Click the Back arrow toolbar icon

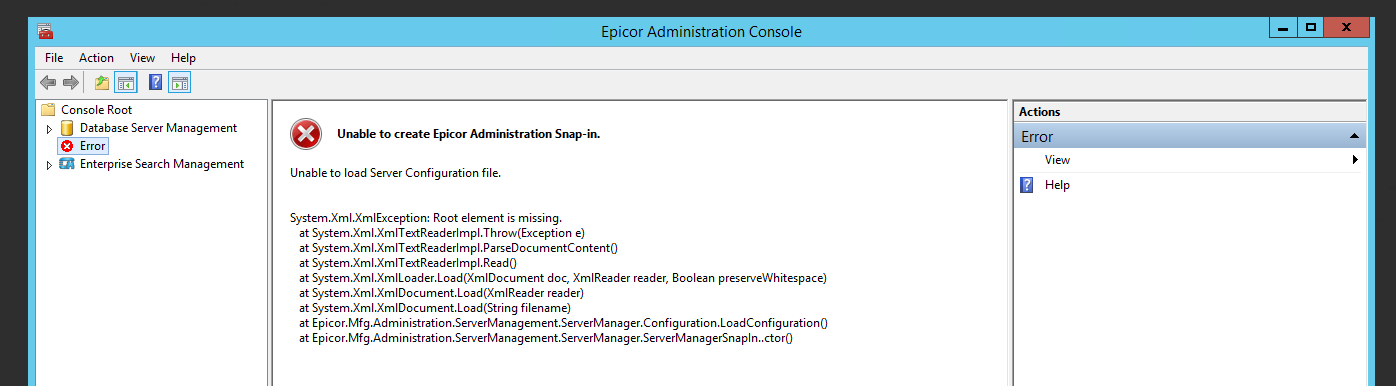(x=48, y=83)
